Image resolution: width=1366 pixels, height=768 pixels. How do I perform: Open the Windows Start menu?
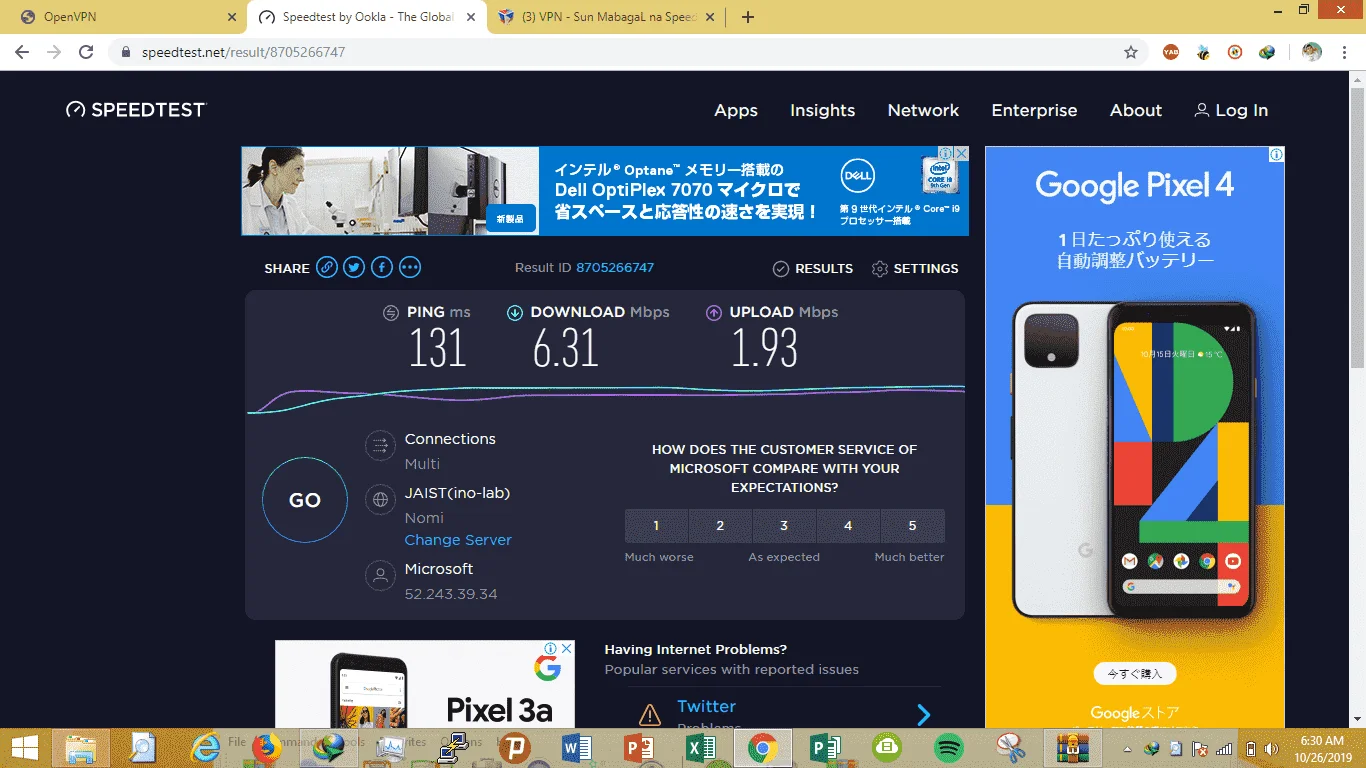coord(25,747)
